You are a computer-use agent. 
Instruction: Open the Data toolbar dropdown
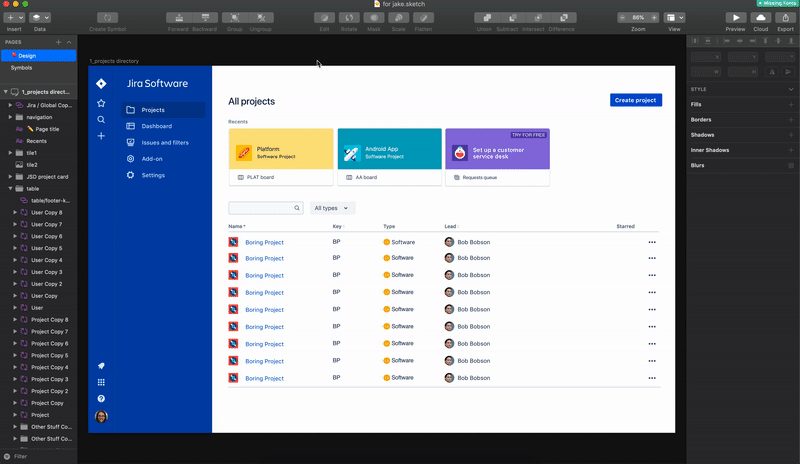[x=40, y=17]
